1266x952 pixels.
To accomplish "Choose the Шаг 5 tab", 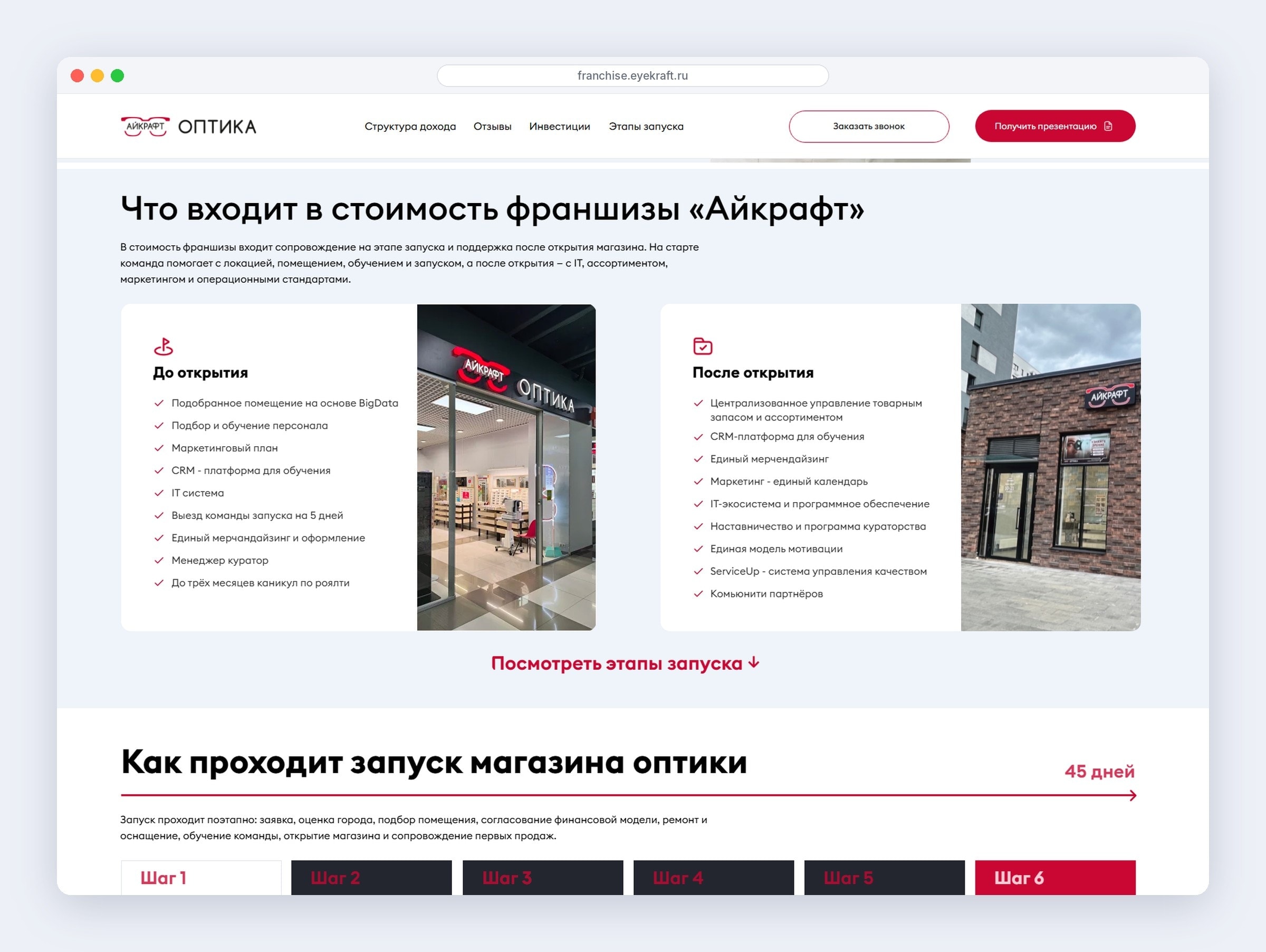I will (x=884, y=878).
